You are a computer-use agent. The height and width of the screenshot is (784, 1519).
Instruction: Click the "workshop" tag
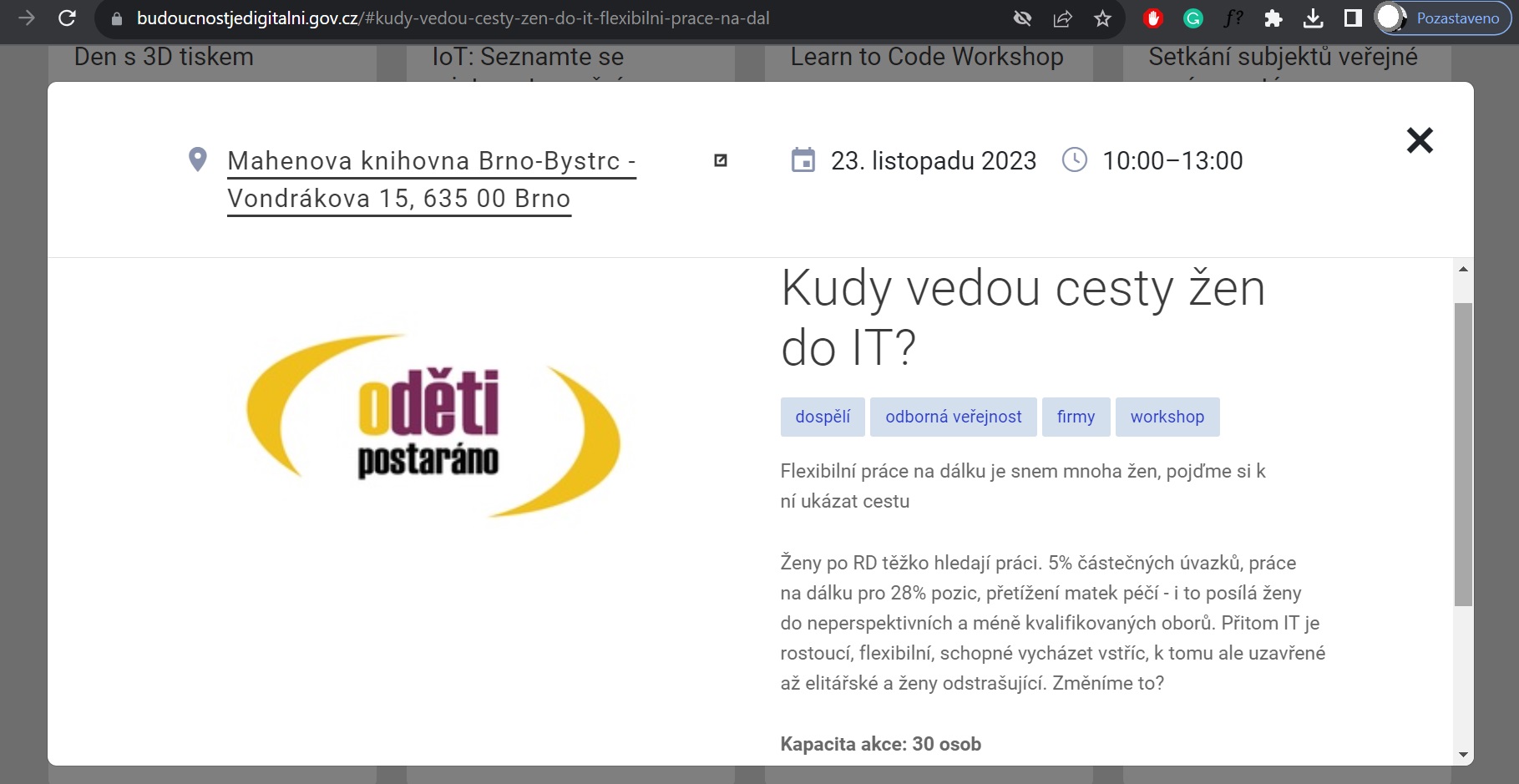point(1167,417)
